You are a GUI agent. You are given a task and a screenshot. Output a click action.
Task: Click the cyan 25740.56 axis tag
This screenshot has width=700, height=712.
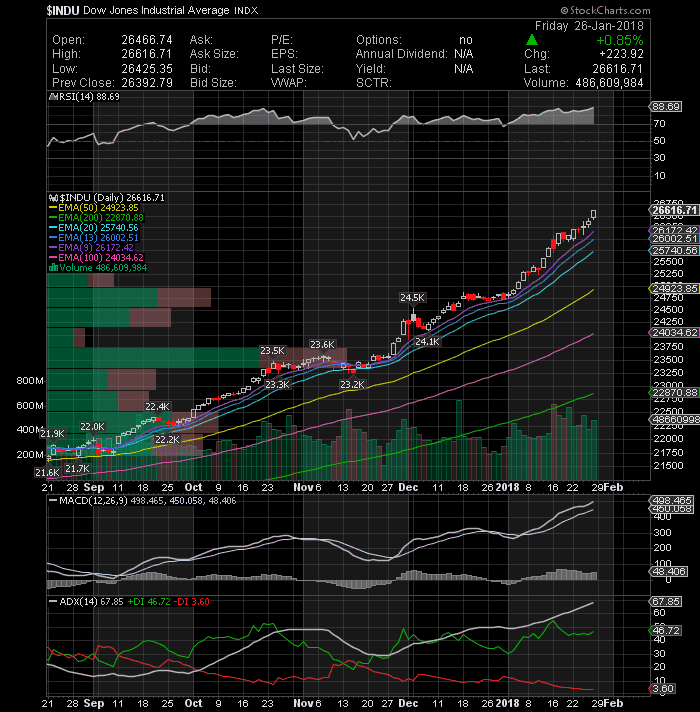(675, 250)
